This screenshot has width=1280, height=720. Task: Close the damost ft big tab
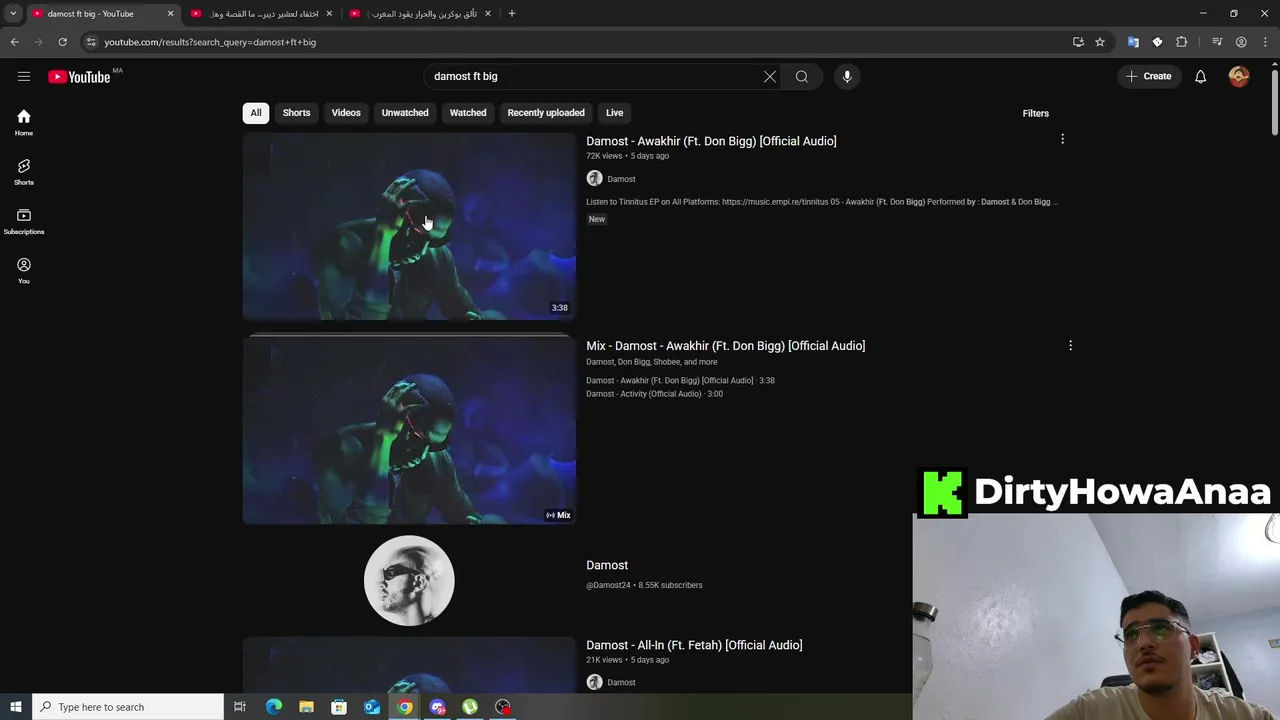[x=170, y=14]
